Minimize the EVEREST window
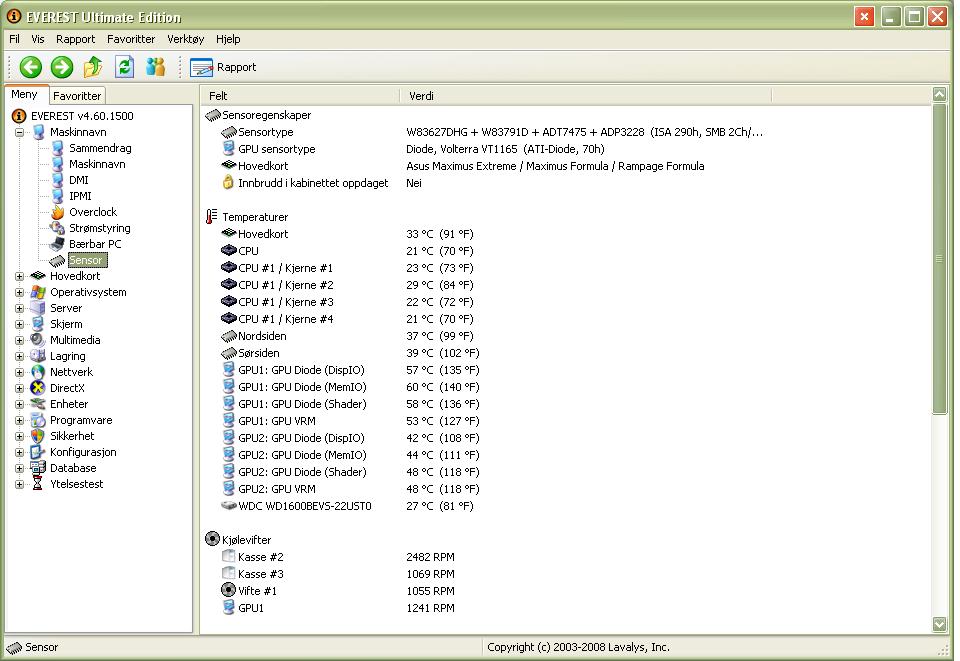The image size is (960, 661). click(891, 17)
